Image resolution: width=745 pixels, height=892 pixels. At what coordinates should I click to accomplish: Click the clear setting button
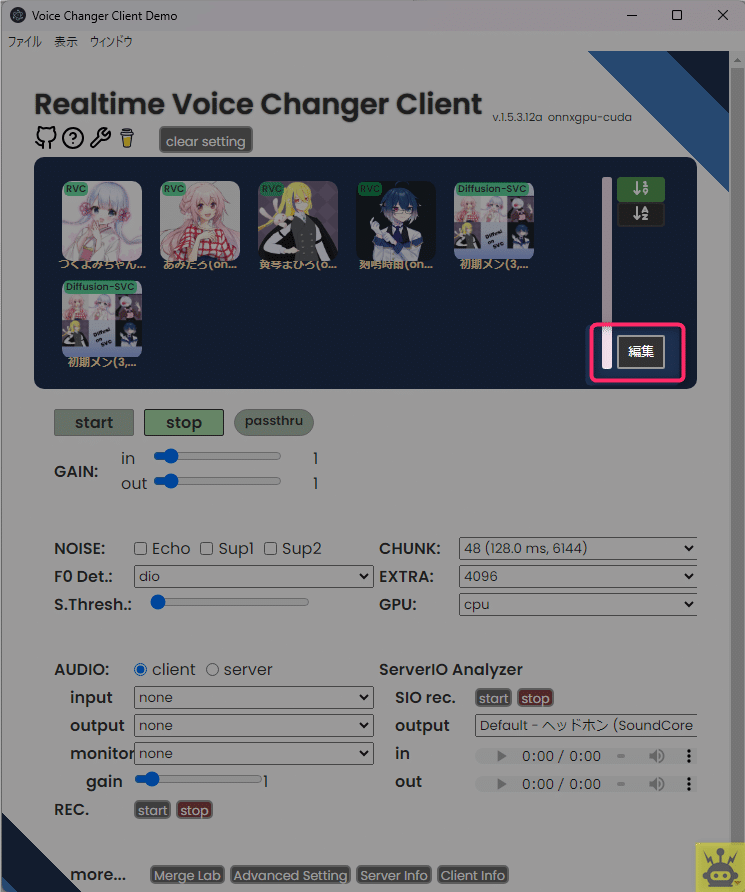[206, 141]
